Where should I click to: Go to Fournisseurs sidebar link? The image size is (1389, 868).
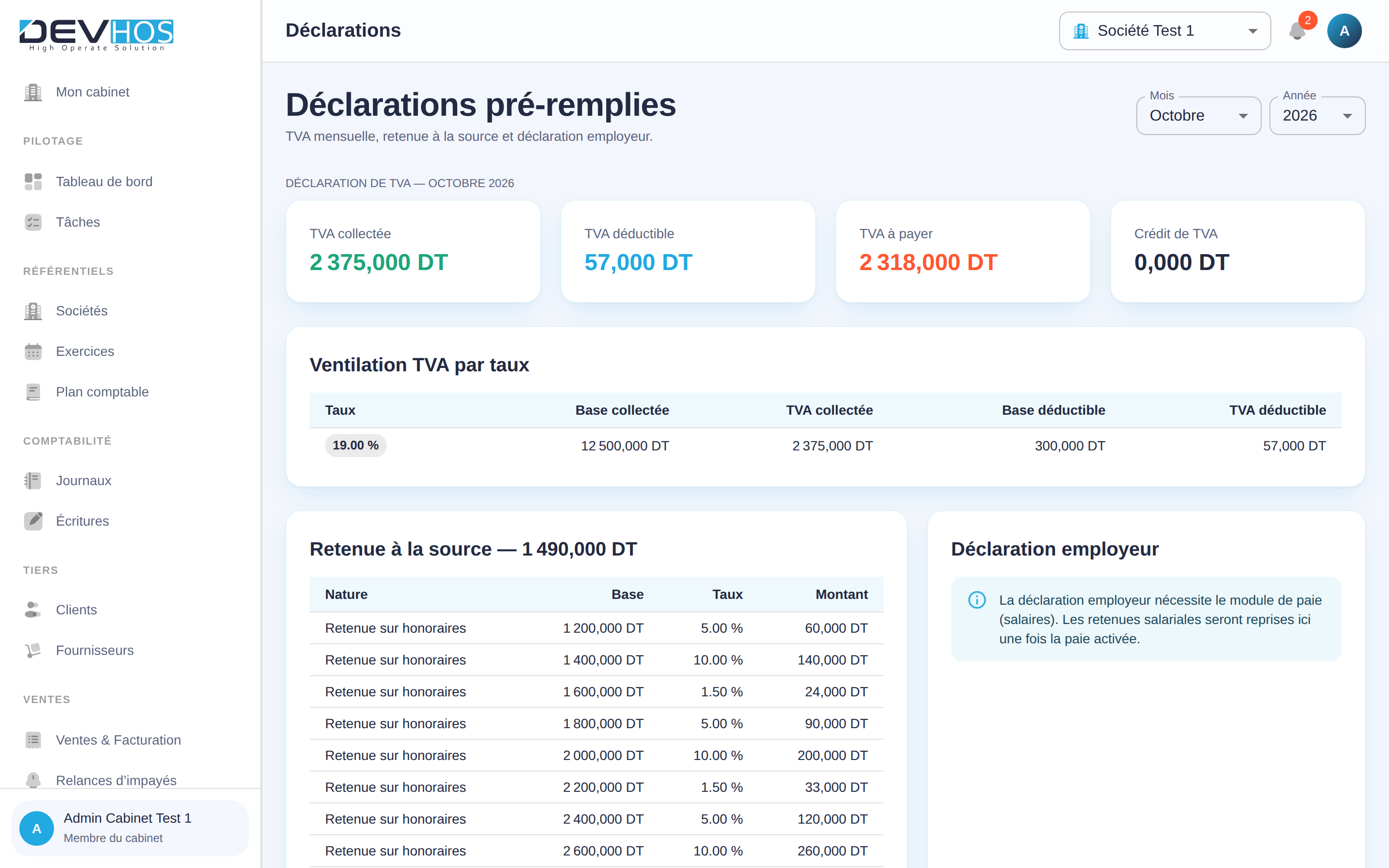pos(130,651)
